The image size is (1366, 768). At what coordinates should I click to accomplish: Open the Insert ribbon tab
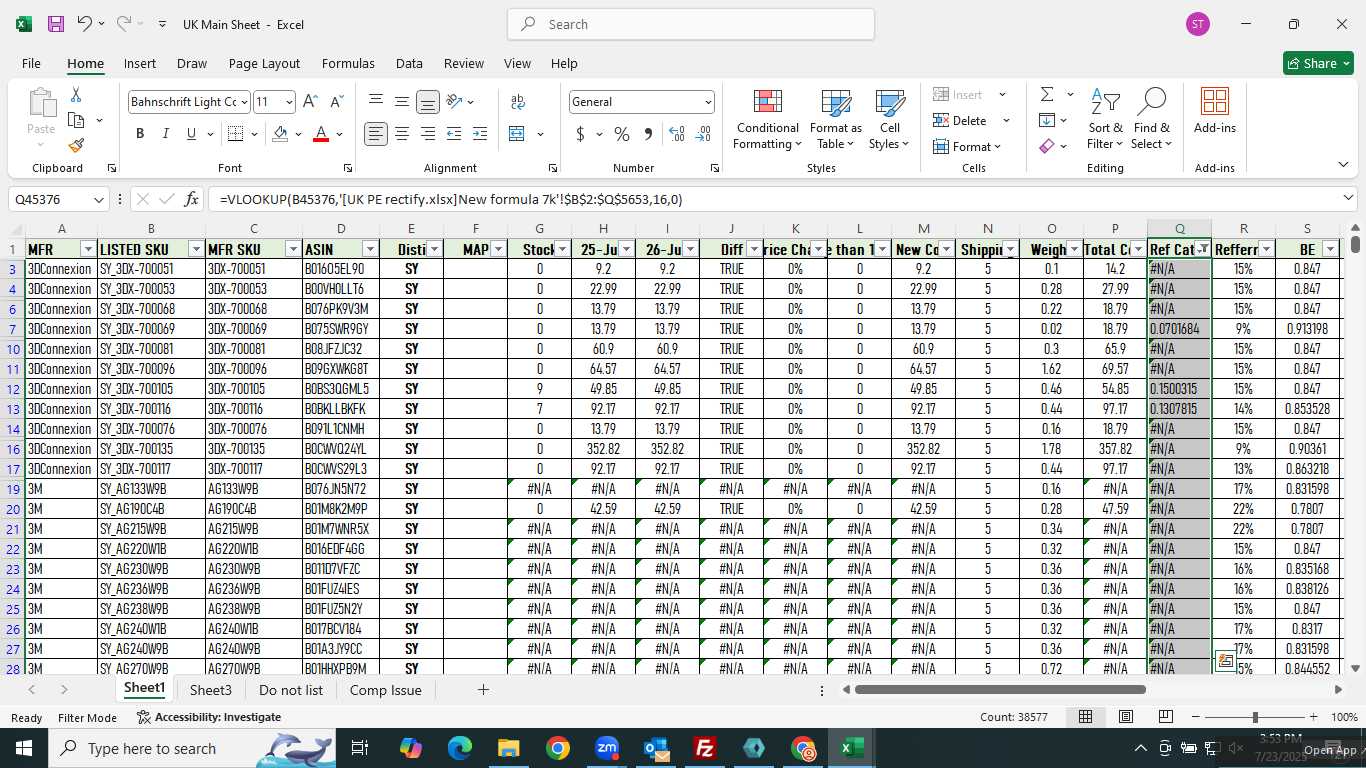tap(140, 63)
